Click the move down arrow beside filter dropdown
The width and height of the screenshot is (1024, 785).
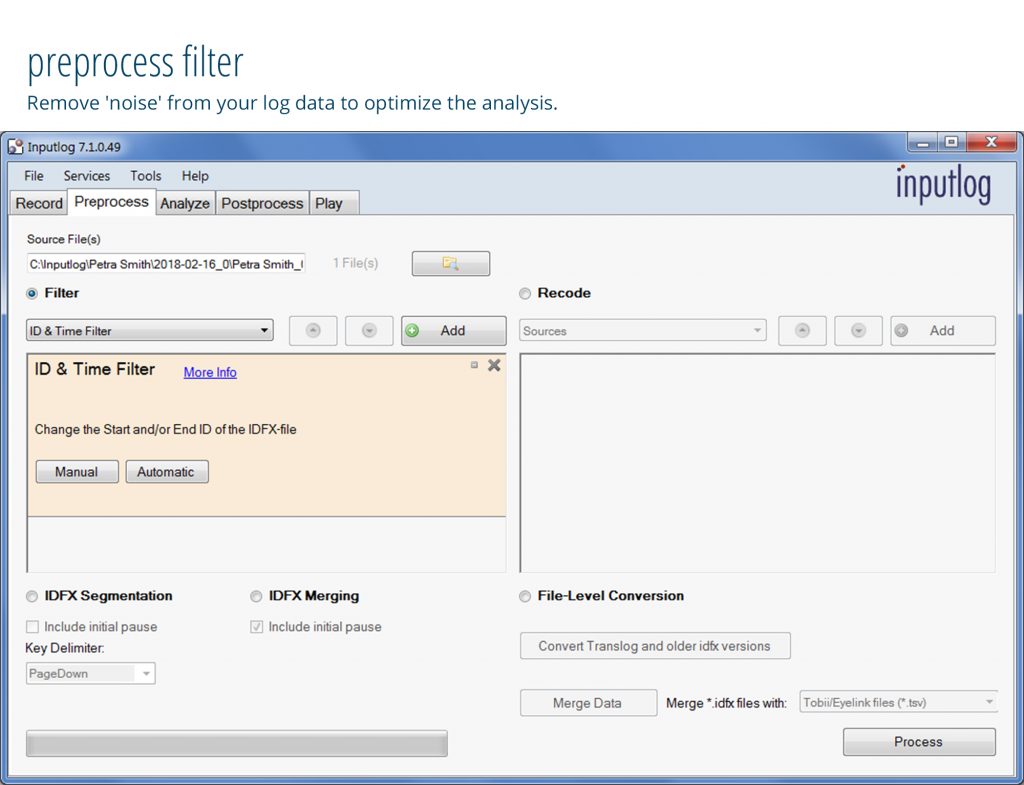pyautogui.click(x=369, y=331)
